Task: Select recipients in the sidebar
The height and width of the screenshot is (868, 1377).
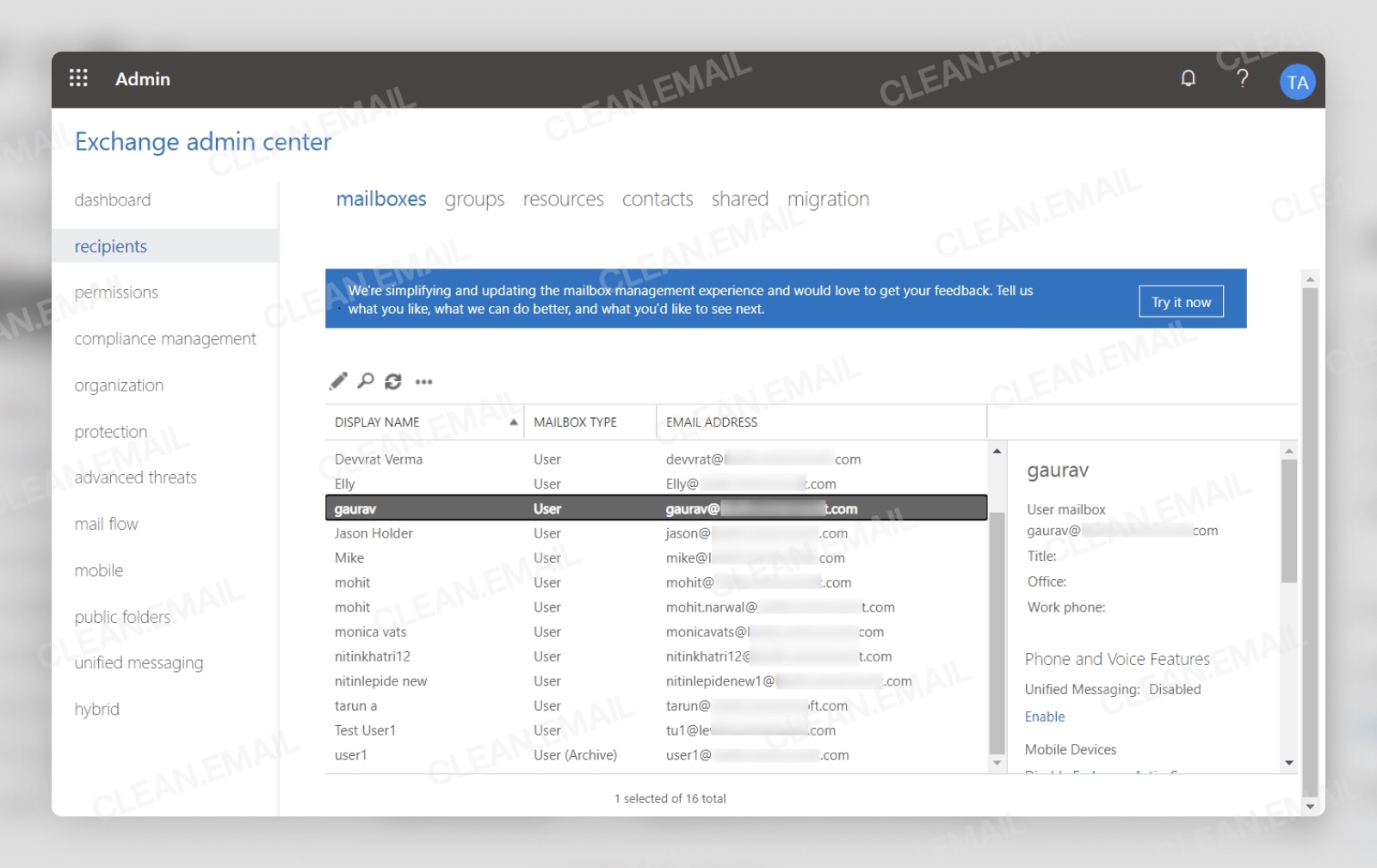Action: (x=164, y=246)
